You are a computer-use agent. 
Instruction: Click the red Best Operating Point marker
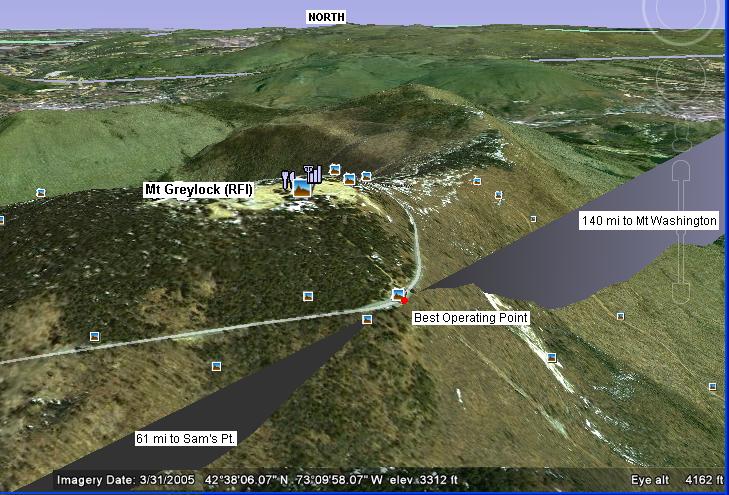(x=405, y=299)
